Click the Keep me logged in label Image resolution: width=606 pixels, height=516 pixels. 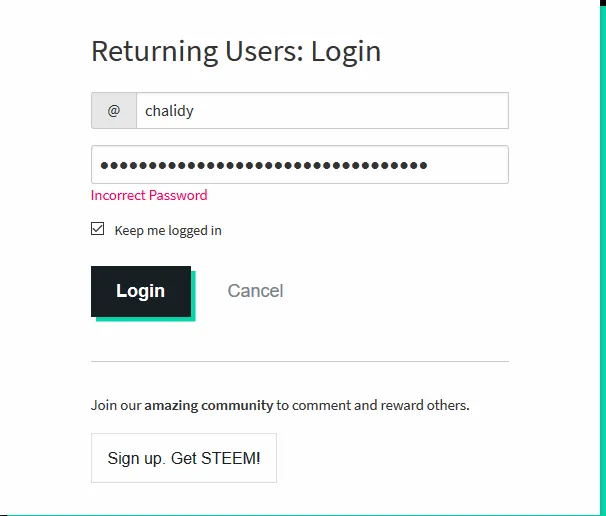click(x=168, y=231)
